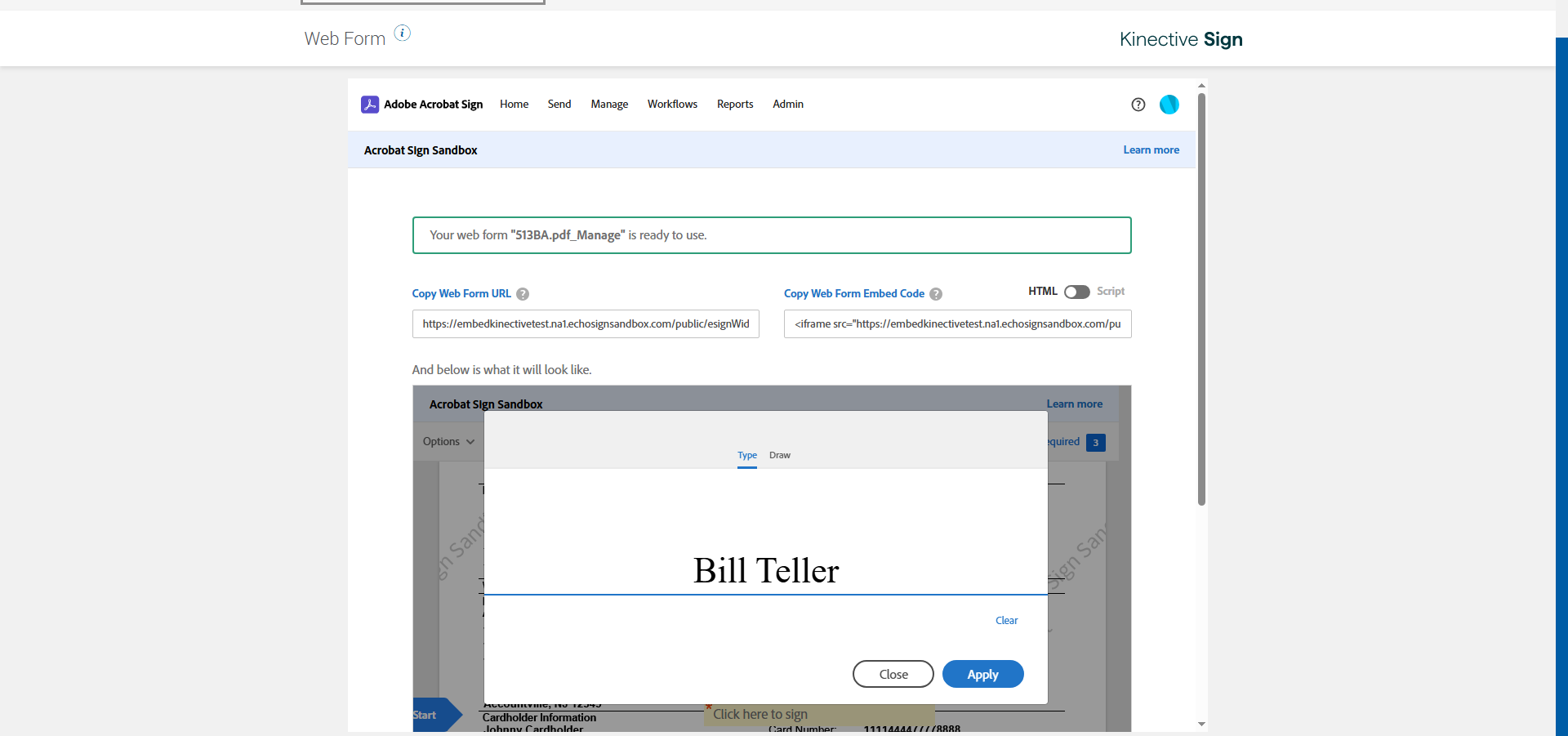The image size is (1568, 736).
Task: Open the Home menu
Action: point(514,105)
